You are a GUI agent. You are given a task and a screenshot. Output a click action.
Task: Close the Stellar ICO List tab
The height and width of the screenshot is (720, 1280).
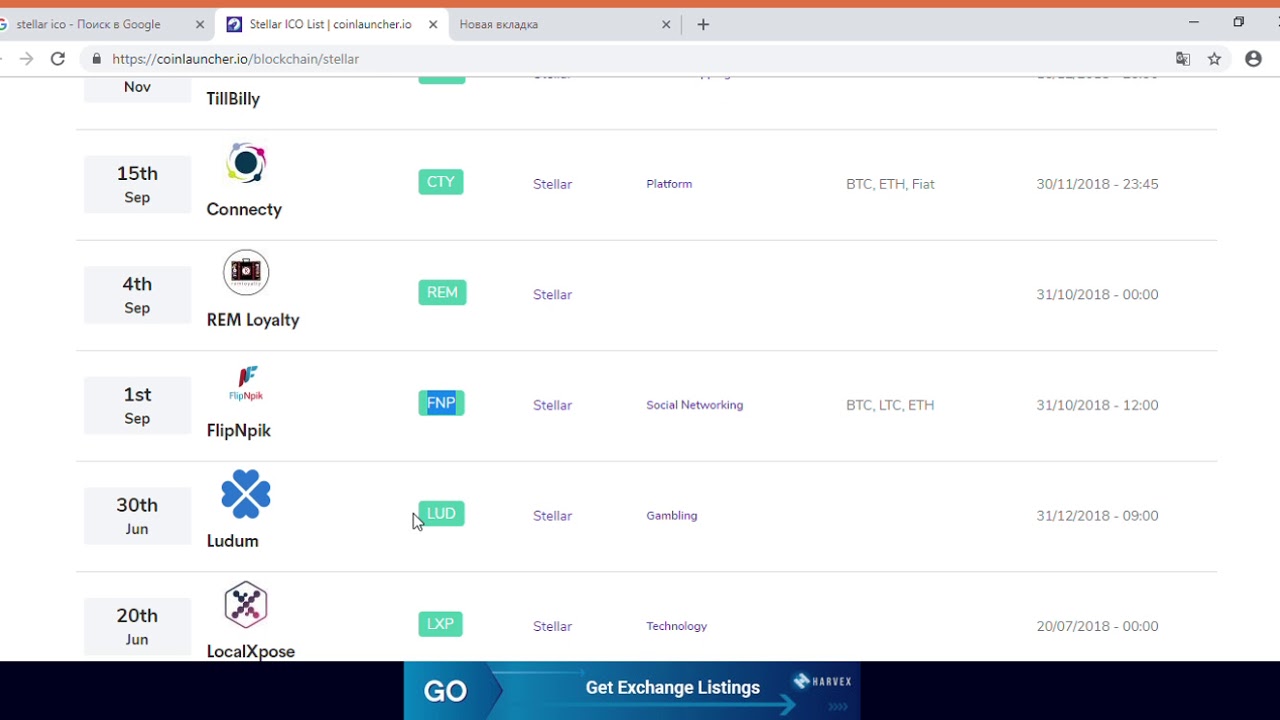coord(433,24)
